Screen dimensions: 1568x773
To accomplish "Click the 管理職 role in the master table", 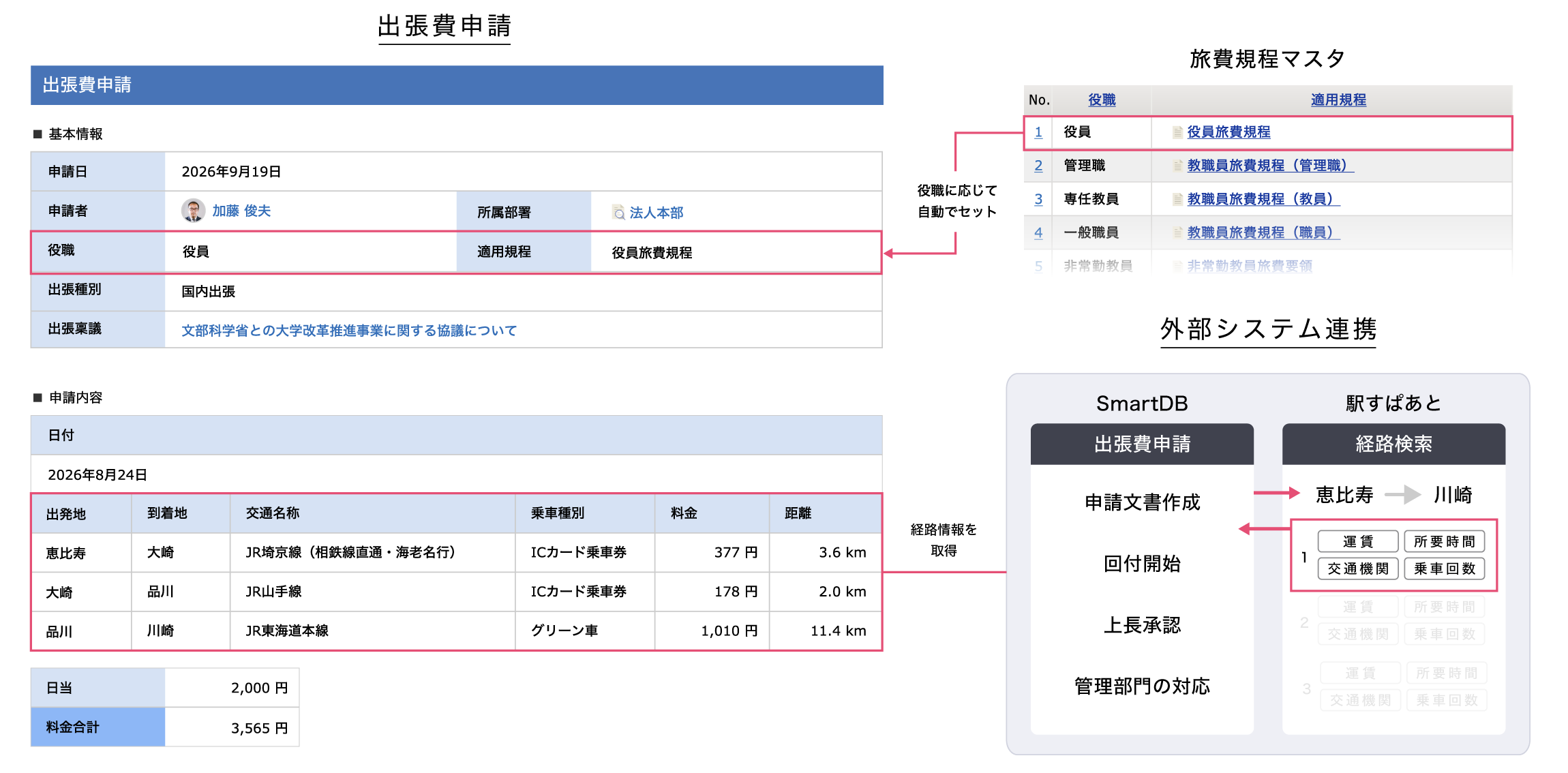I will tap(1085, 166).
